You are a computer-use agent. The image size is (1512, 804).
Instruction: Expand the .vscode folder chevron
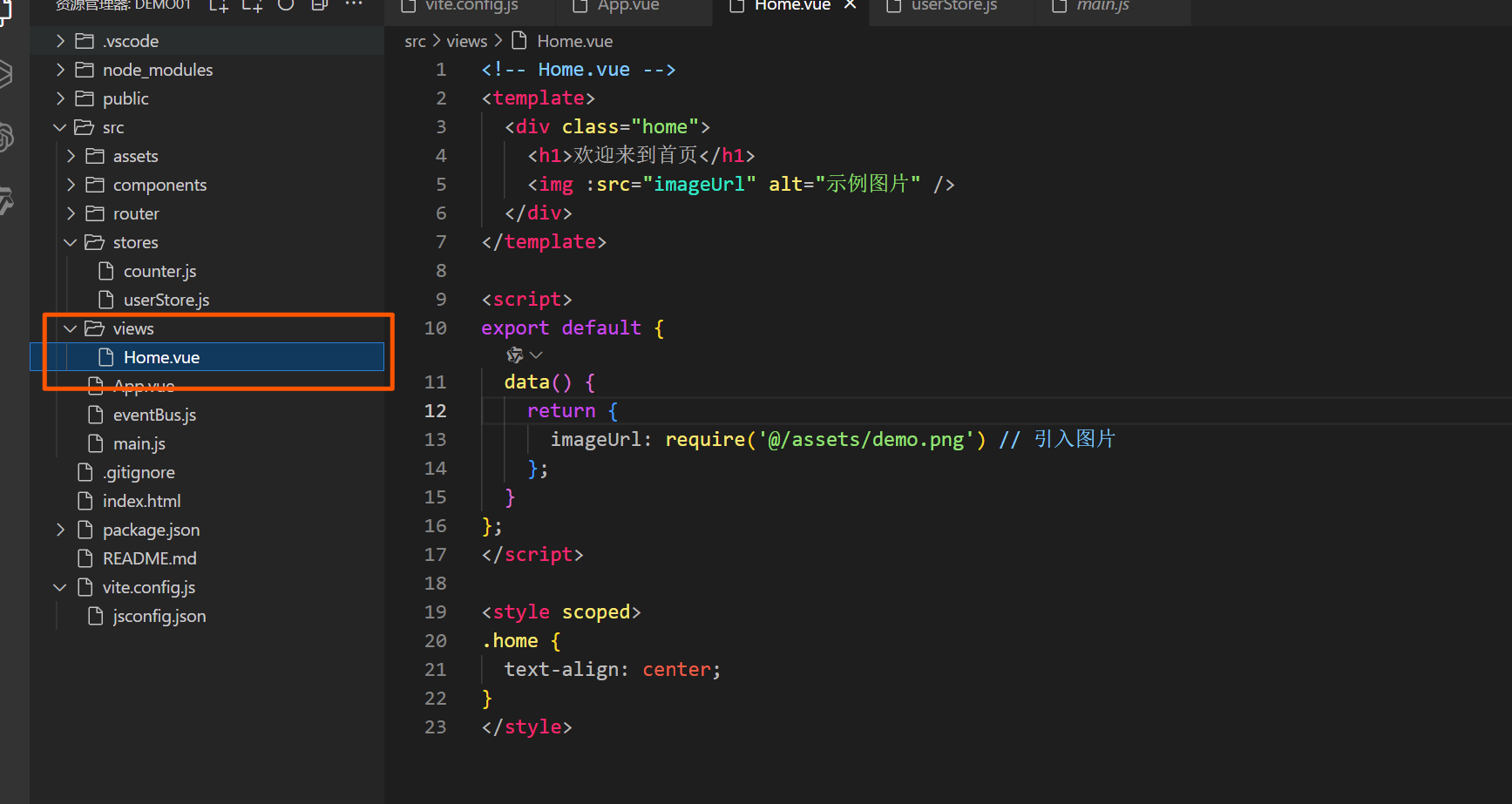click(60, 41)
